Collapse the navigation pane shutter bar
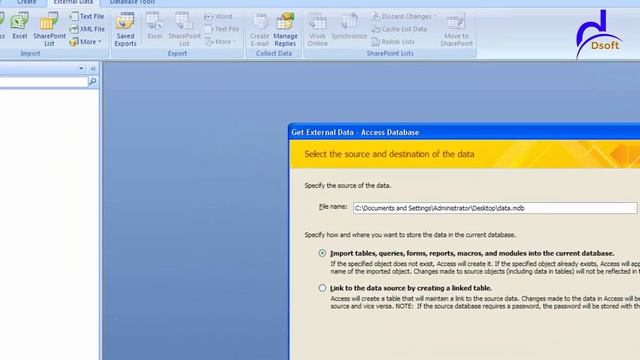The height and width of the screenshot is (360, 640). (x=93, y=68)
